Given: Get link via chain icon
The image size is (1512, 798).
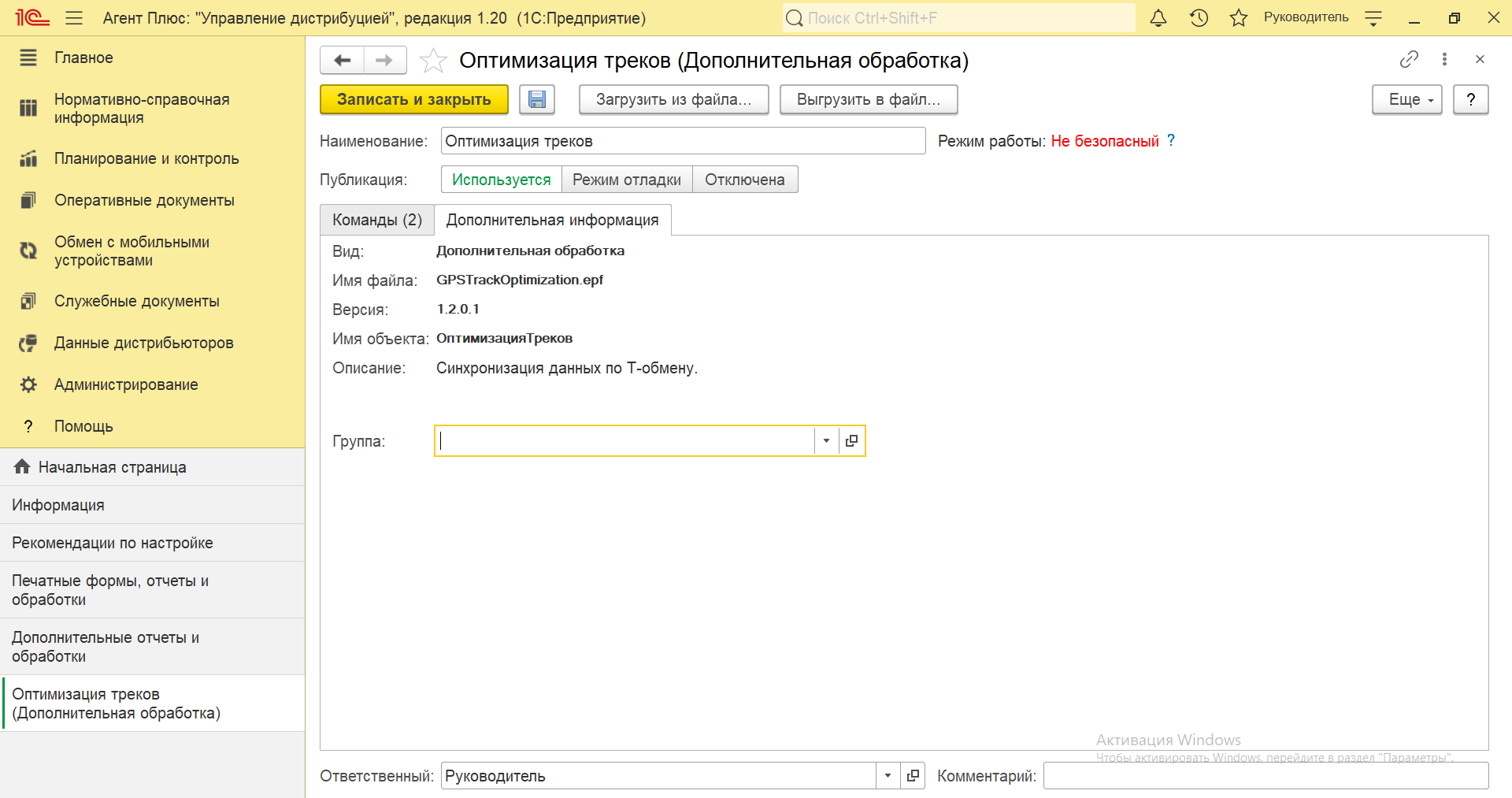Looking at the screenshot, I should [x=1409, y=59].
